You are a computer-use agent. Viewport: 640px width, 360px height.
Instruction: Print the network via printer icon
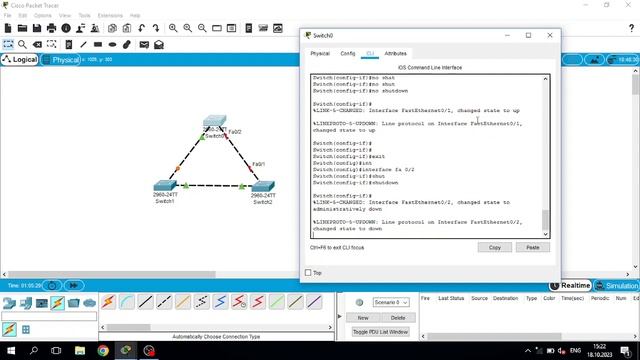tap(51, 28)
